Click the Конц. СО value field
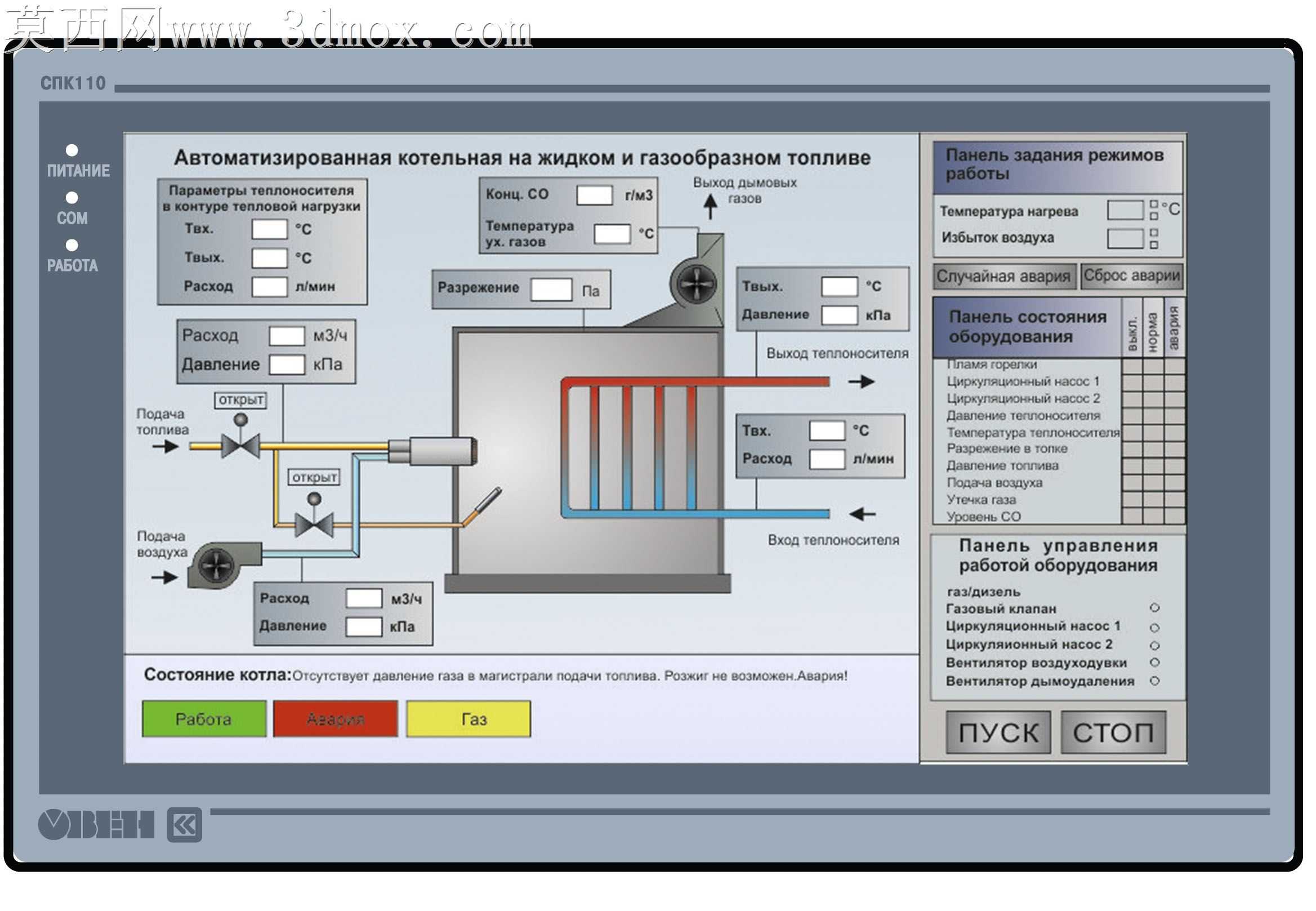 tap(595, 194)
